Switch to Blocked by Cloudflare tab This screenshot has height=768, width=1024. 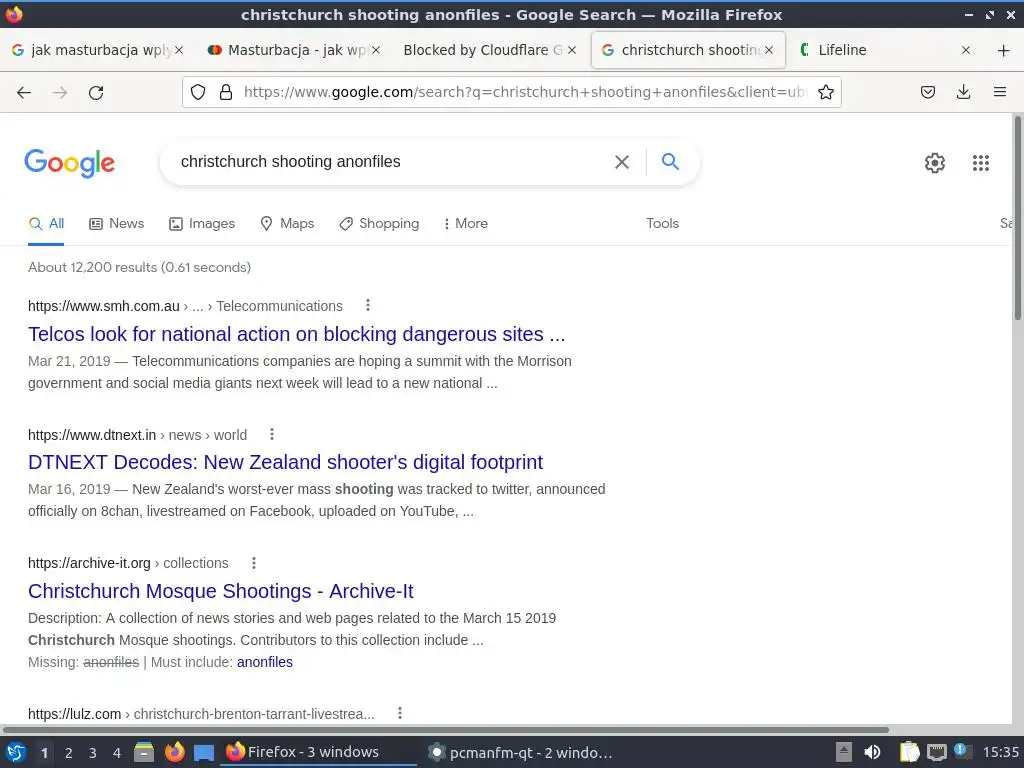pos(489,50)
